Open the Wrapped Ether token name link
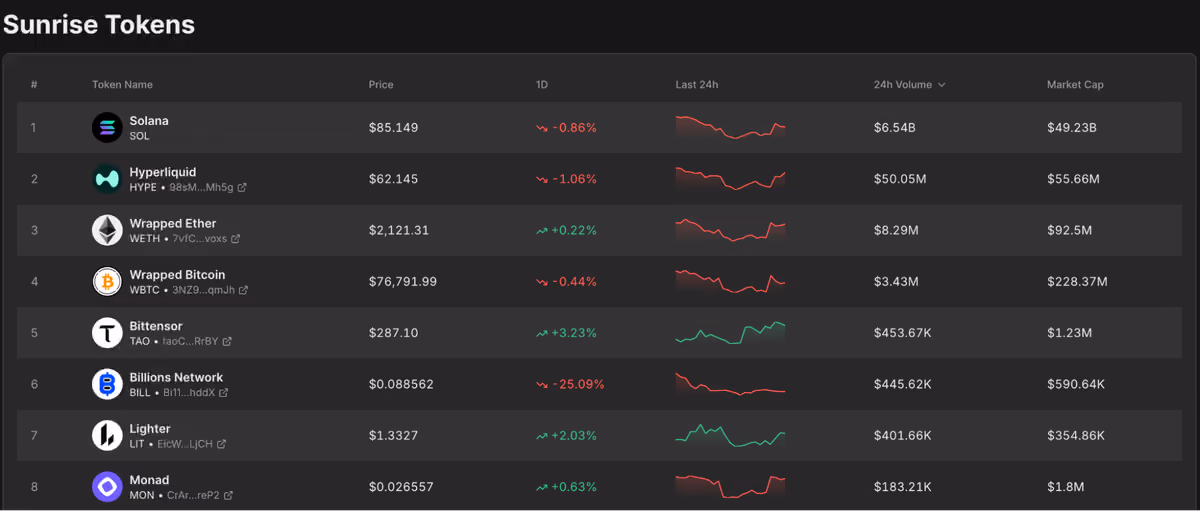1200x511 pixels. [173, 223]
